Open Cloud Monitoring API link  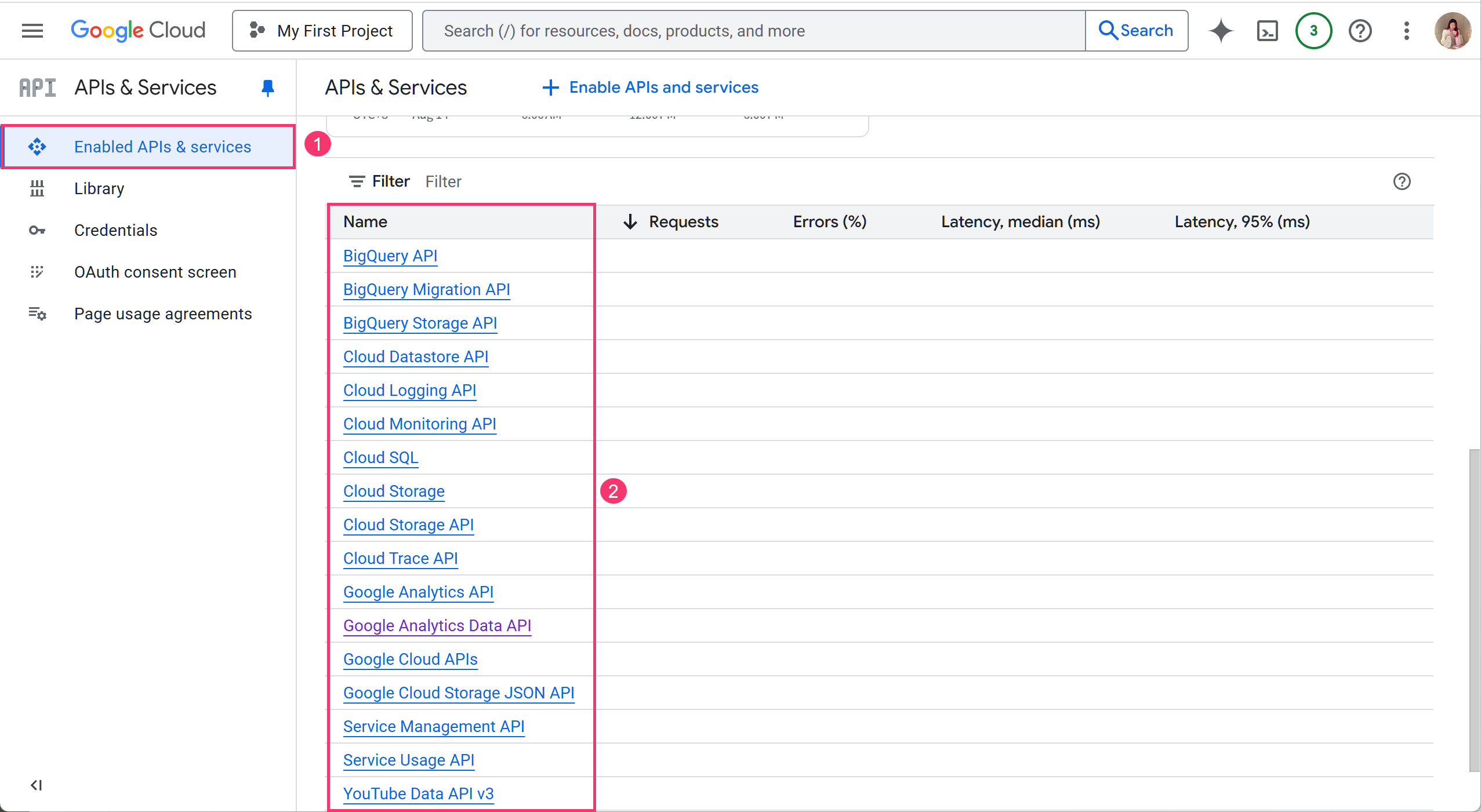click(420, 424)
